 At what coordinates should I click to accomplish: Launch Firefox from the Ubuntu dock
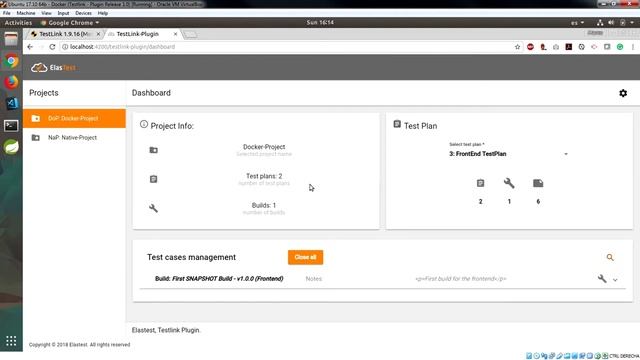11,82
